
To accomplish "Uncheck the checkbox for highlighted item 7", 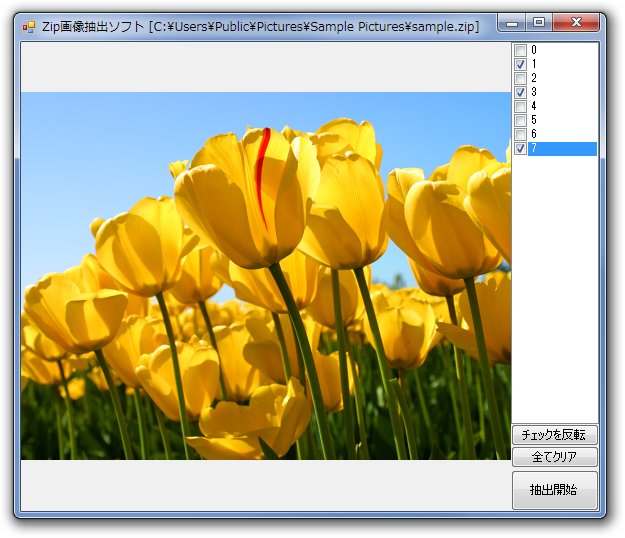I will click(x=520, y=149).
